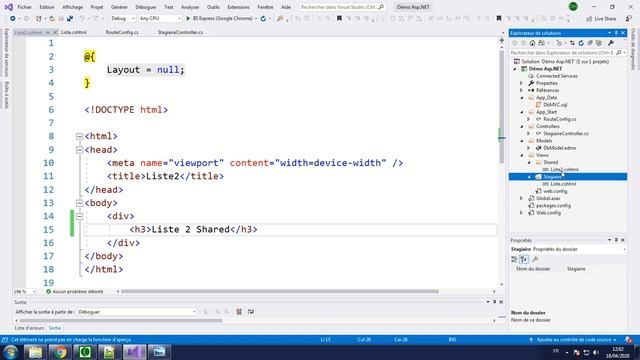
Task: Collapse the body tag outlining box
Action: coord(80,203)
